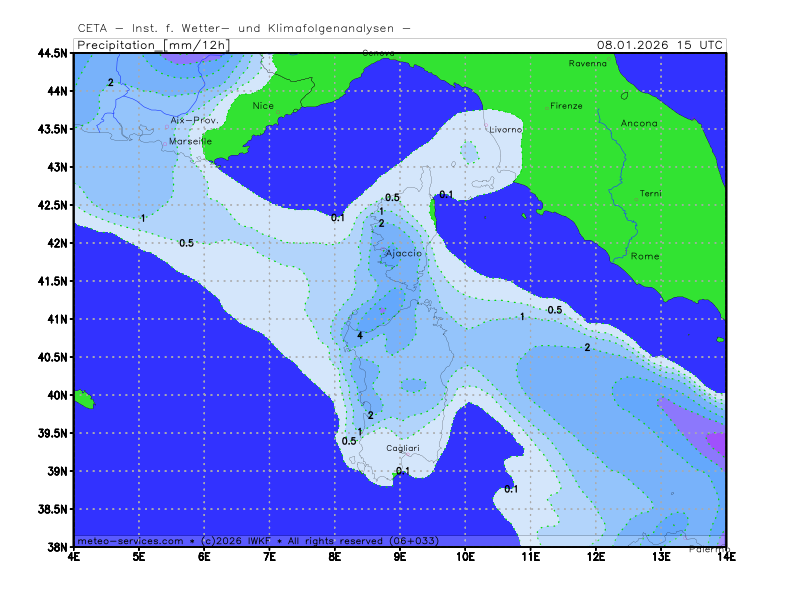Image resolution: width=800 pixels, height=600 pixels.
Task: Click the 08.01.2026 15 UTC timestamp
Action: coord(660,45)
